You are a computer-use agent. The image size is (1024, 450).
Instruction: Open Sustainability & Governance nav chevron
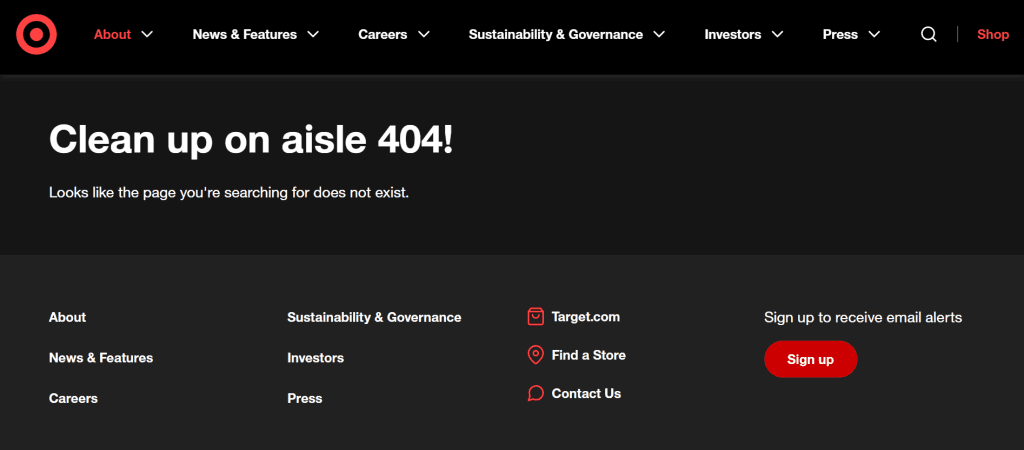tap(659, 34)
